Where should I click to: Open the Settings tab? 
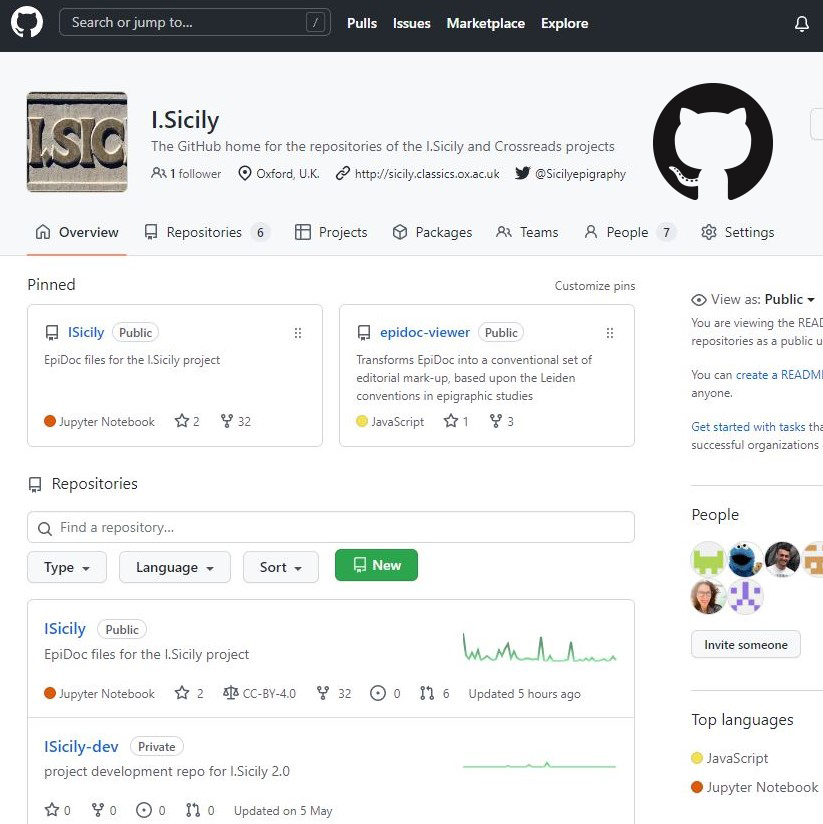[738, 232]
